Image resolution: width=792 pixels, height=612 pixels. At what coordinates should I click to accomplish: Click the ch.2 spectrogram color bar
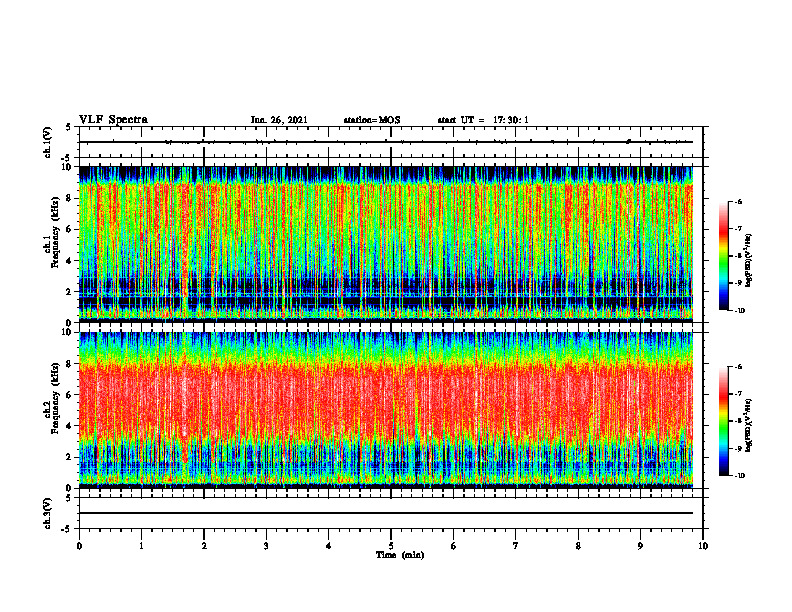pos(723,421)
